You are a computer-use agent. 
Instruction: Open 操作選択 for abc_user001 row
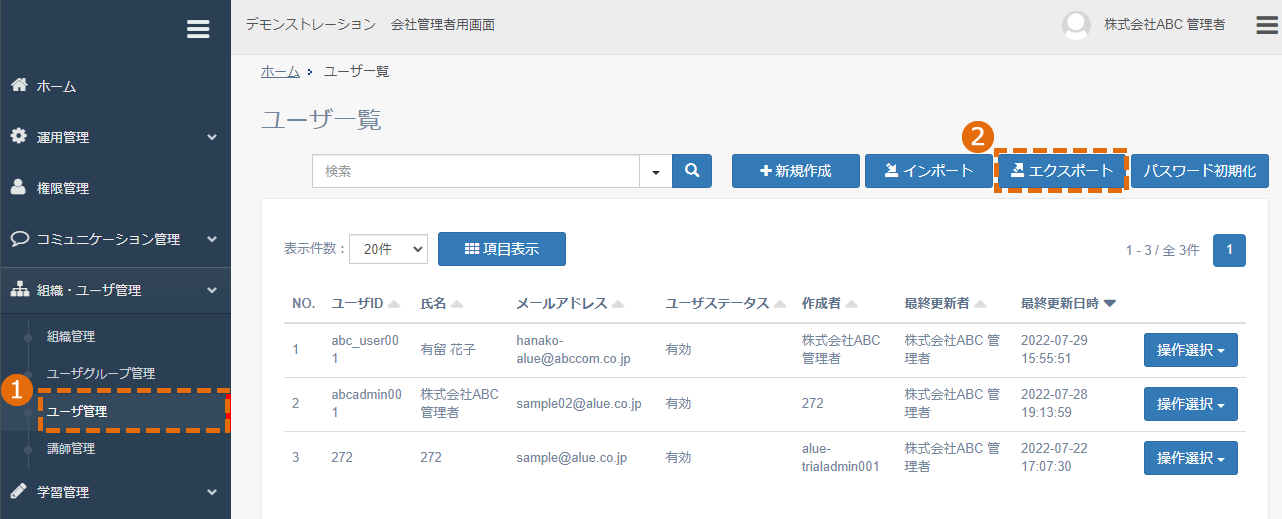point(1191,350)
